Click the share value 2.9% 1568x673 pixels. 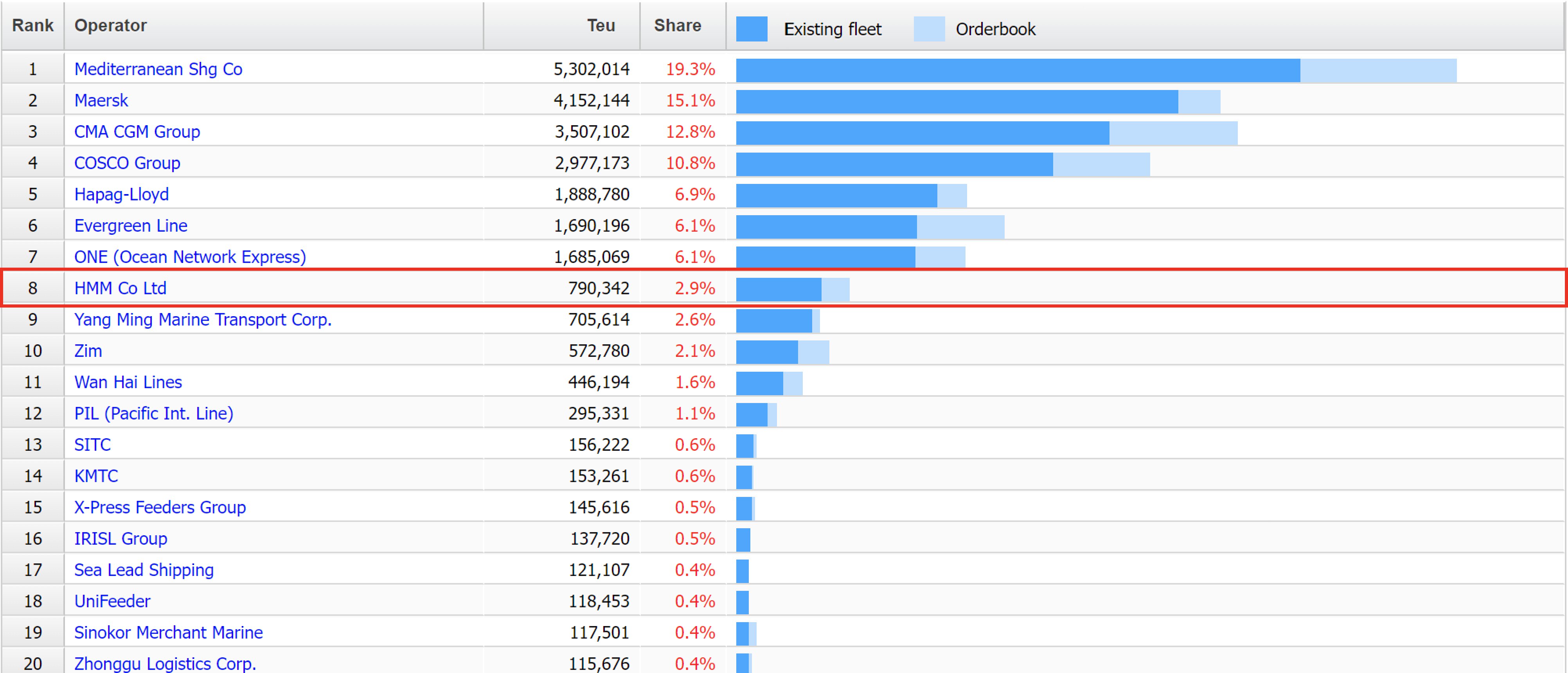tap(695, 289)
